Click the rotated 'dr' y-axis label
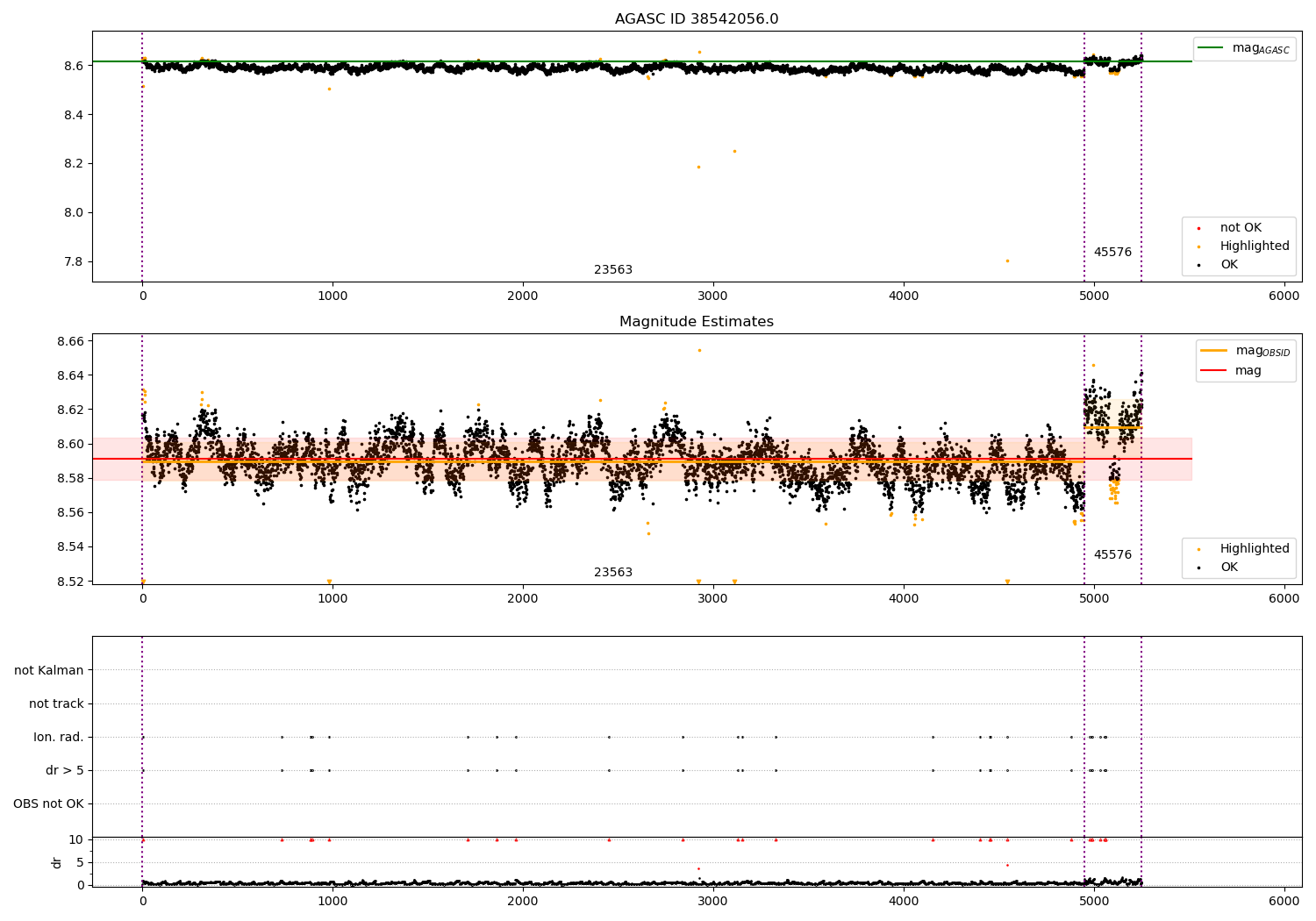1316x921 pixels. tap(57, 862)
